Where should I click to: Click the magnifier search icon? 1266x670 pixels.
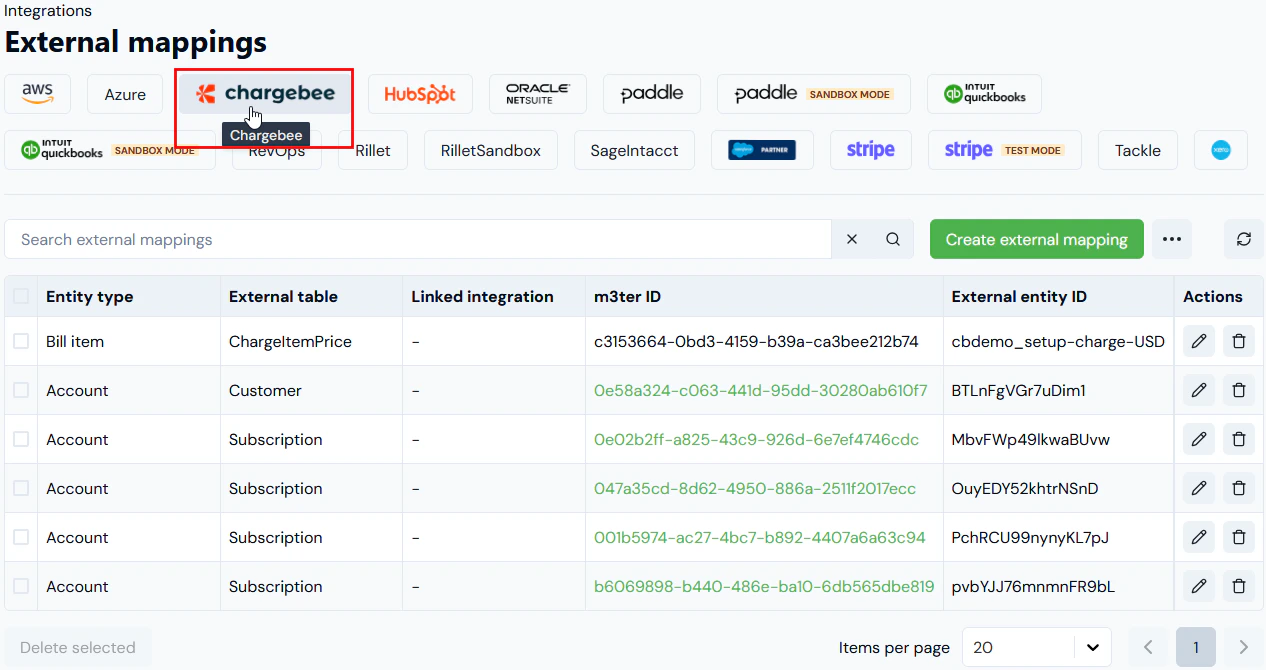tap(893, 239)
